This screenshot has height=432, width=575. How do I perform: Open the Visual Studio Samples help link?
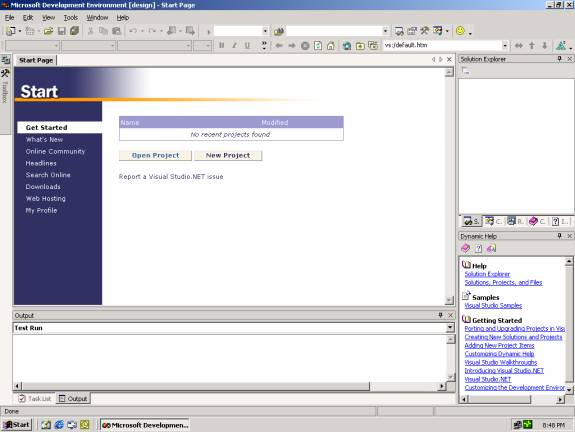tap(493, 305)
